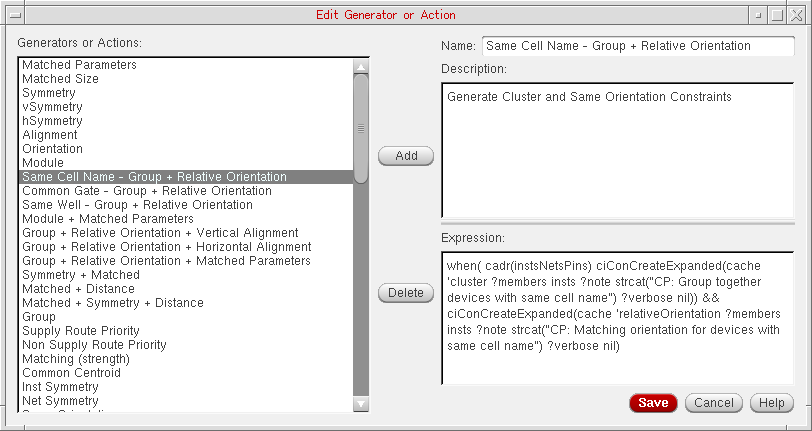The height and width of the screenshot is (431, 812).
Task: Click the list's vertical scrollbar thumb
Action: [361, 127]
